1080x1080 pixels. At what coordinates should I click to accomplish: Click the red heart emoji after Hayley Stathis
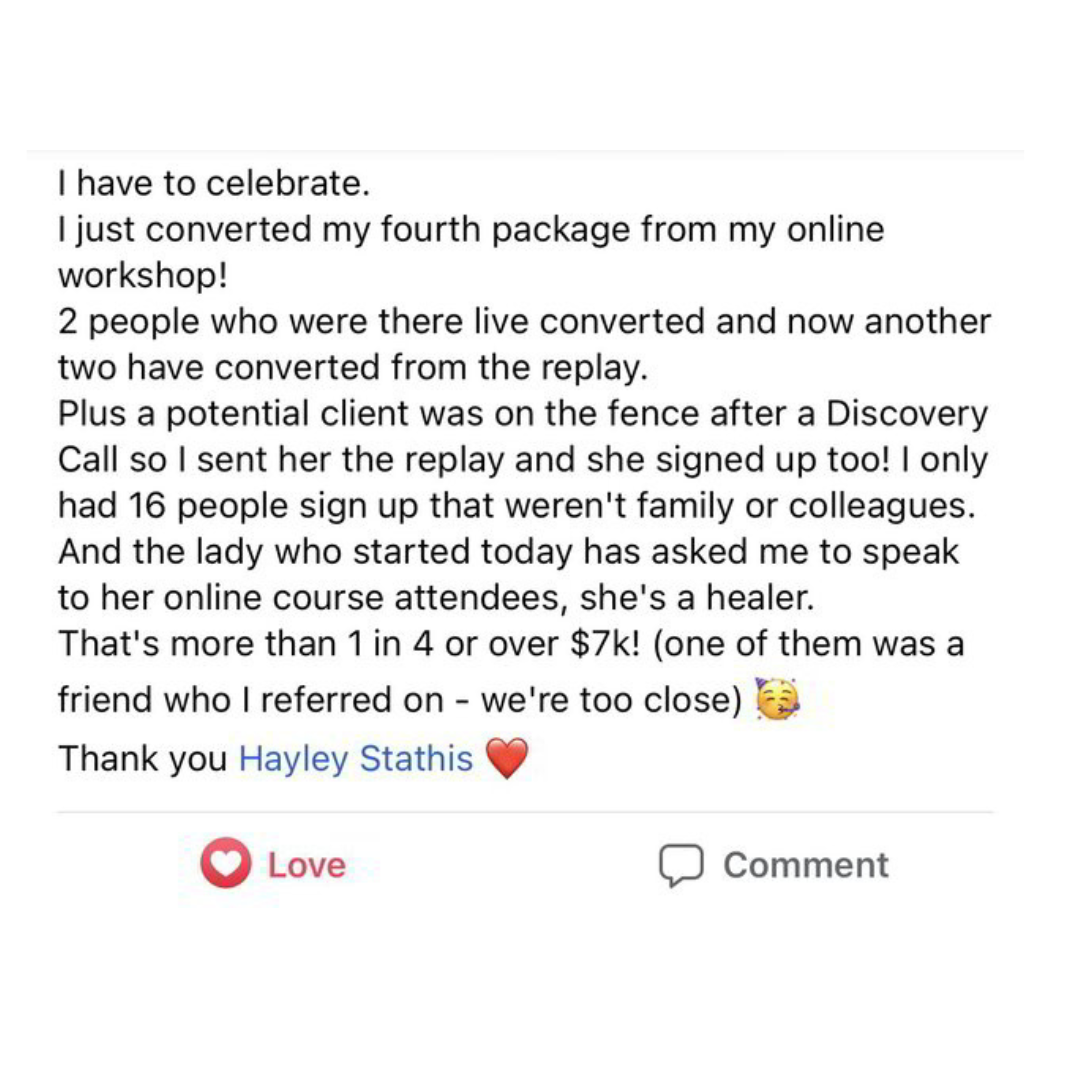[507, 758]
